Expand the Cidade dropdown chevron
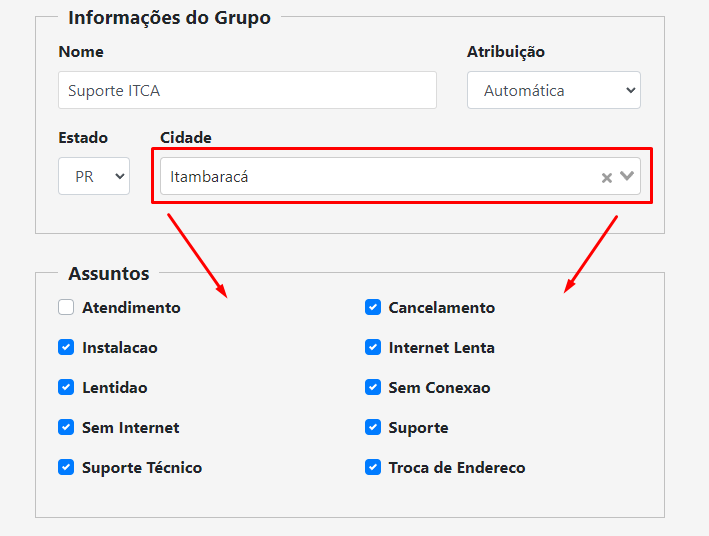 pos(627,176)
